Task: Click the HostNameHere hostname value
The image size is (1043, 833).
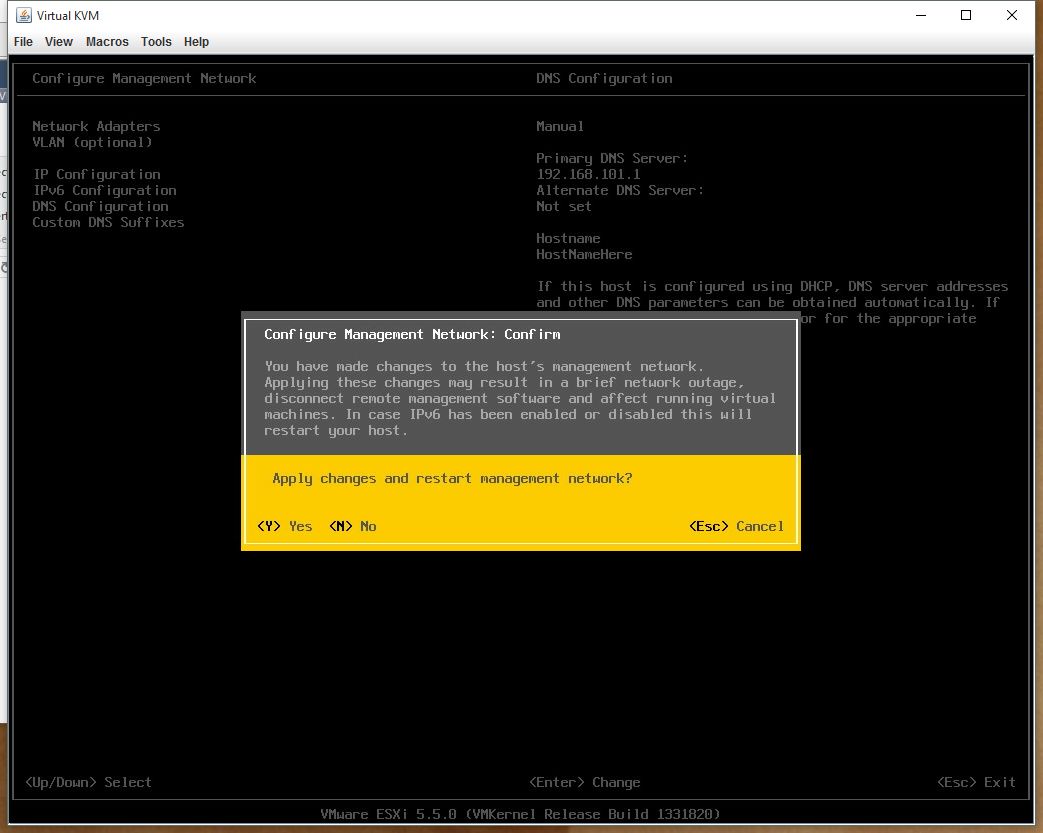Action: tap(584, 254)
